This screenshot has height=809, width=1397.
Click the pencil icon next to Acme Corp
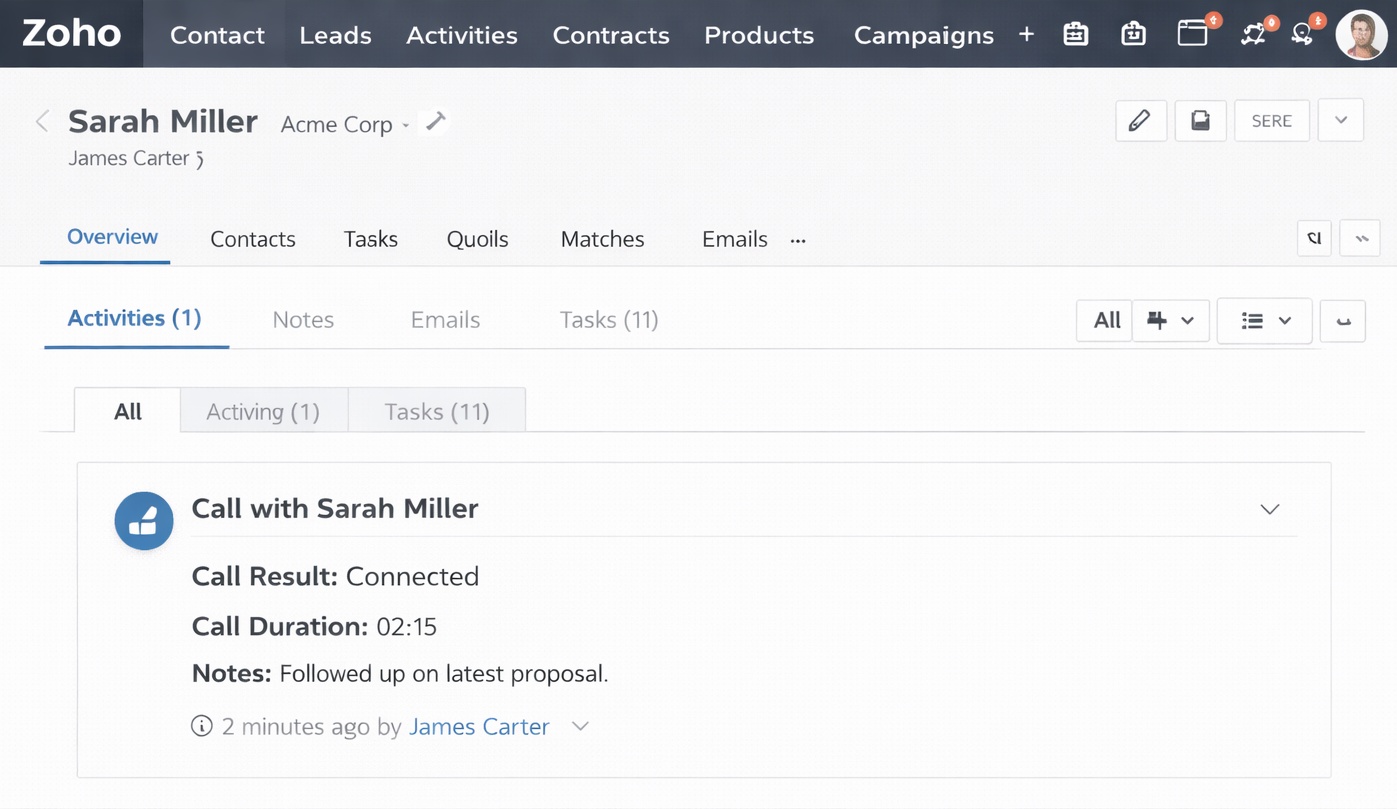click(x=435, y=122)
